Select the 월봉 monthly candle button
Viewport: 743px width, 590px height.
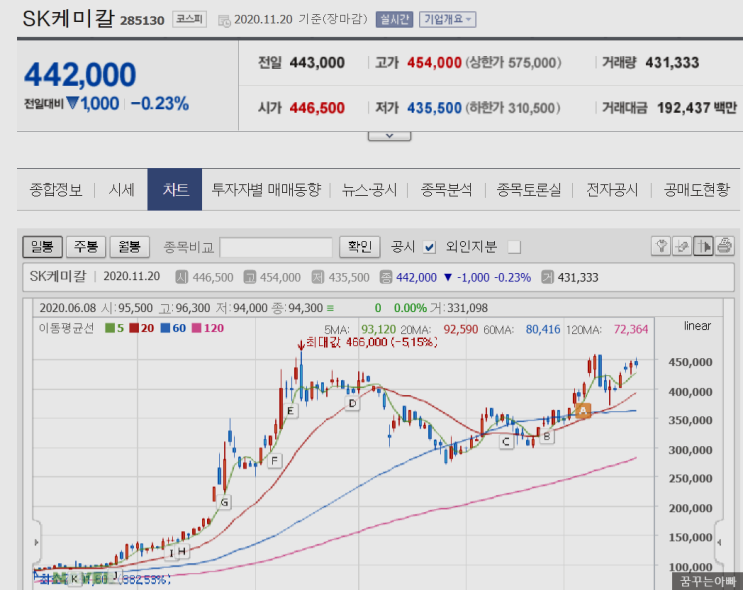[x=129, y=247]
